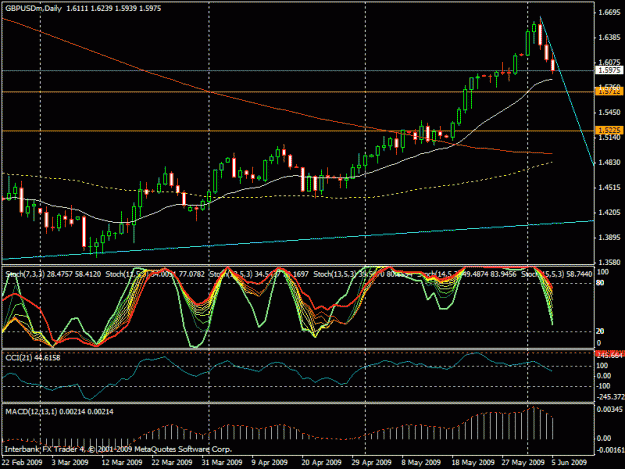Click the -0.00161 MACD scale value
This screenshot has width=625, height=469.
(x=610, y=450)
